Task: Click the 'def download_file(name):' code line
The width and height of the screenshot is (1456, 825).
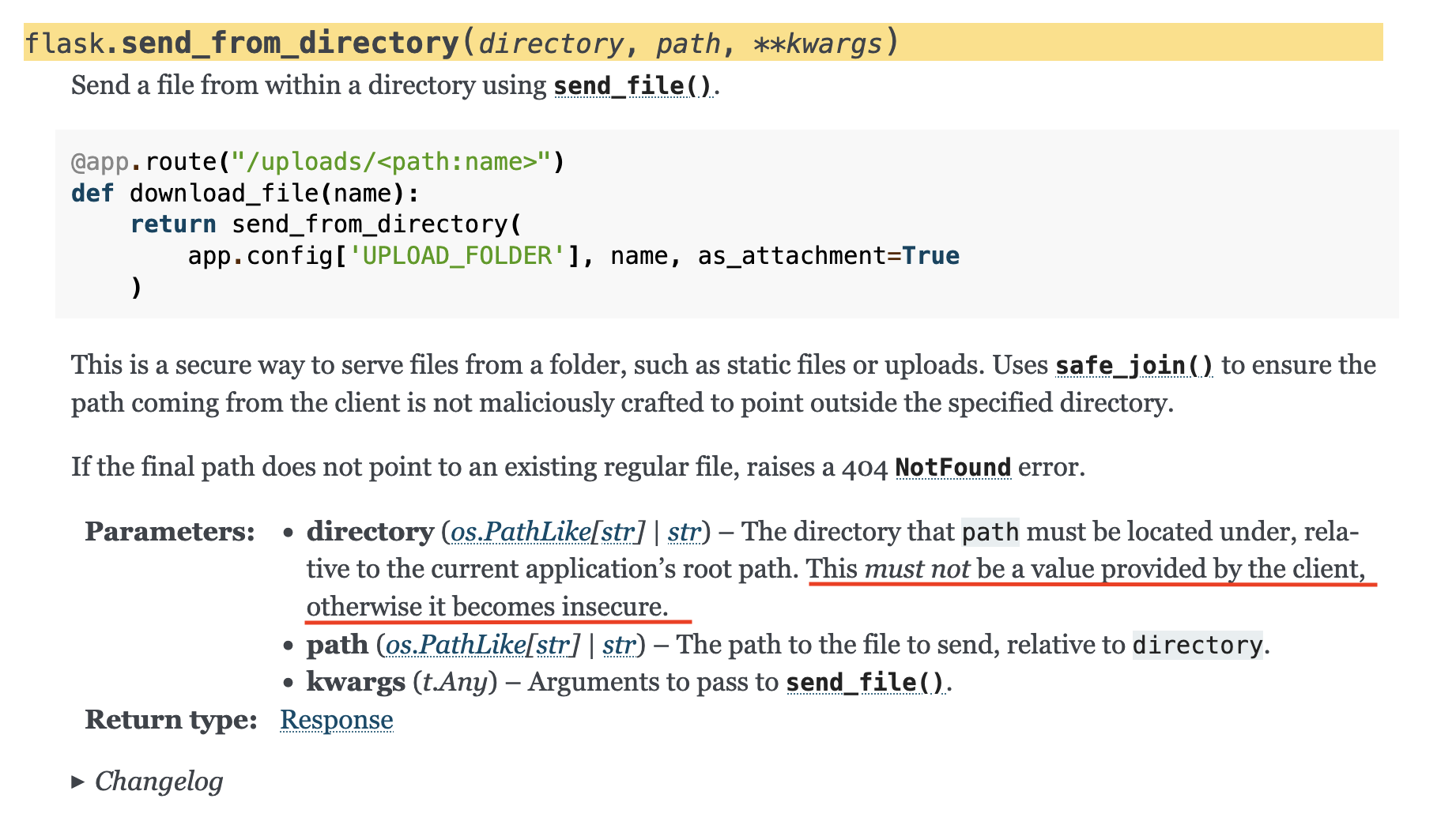Action: click(245, 194)
